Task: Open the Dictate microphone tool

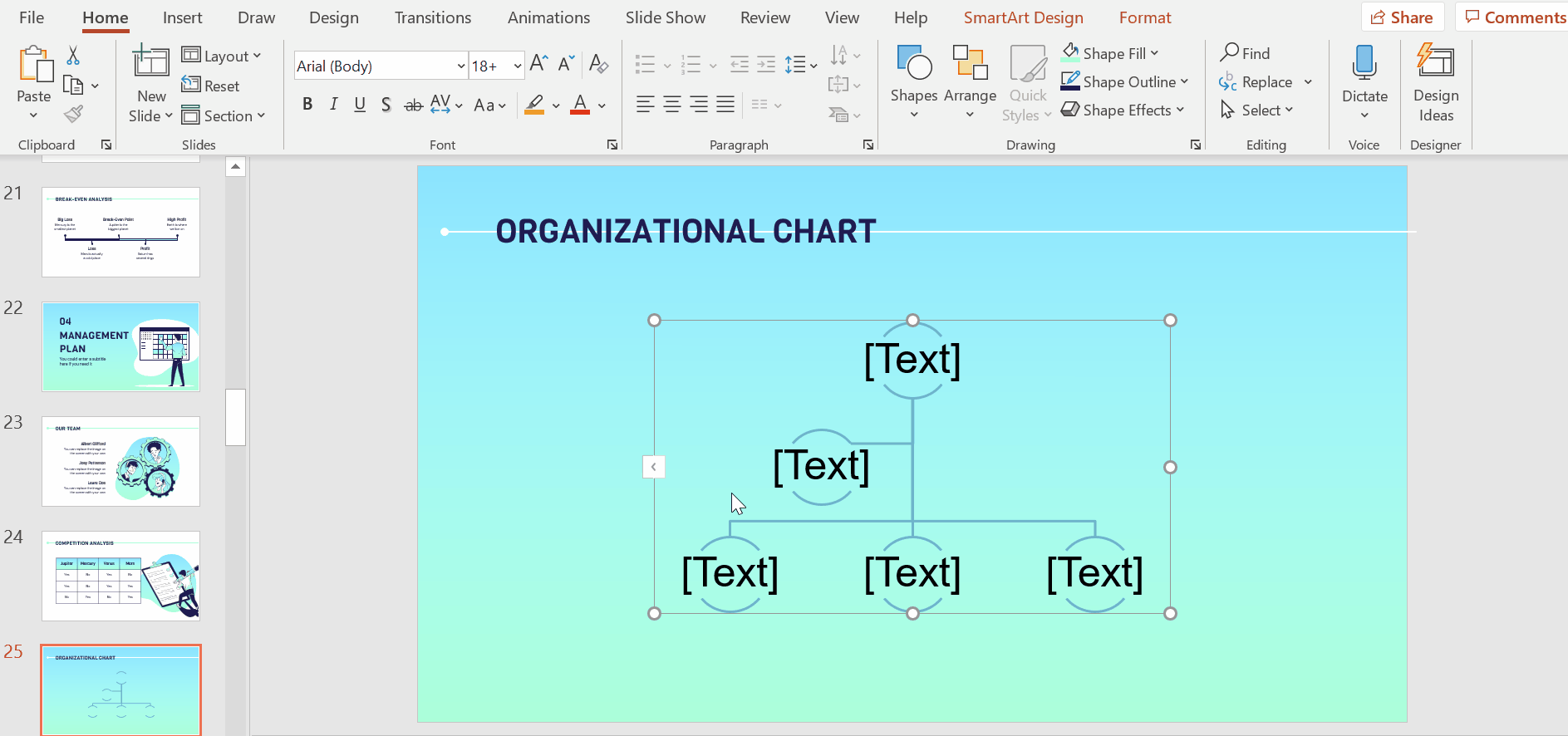Action: [x=1364, y=63]
